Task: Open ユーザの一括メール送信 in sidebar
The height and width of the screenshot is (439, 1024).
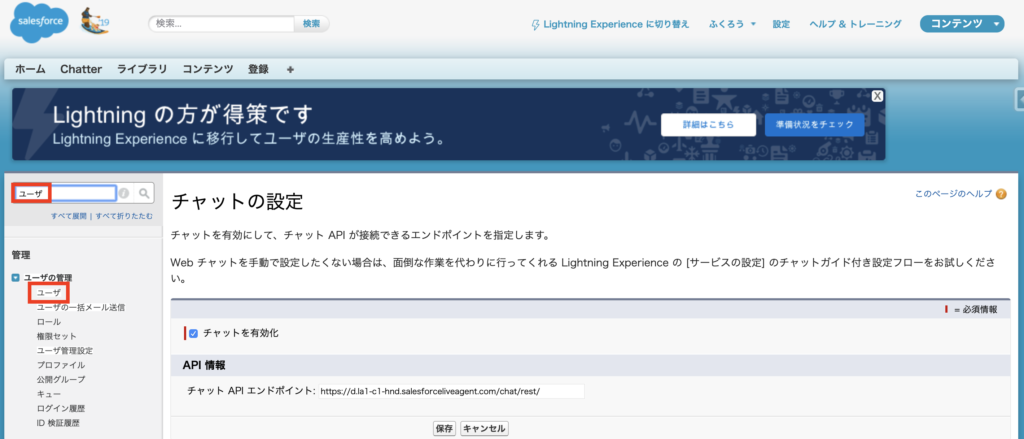Action: point(81,307)
